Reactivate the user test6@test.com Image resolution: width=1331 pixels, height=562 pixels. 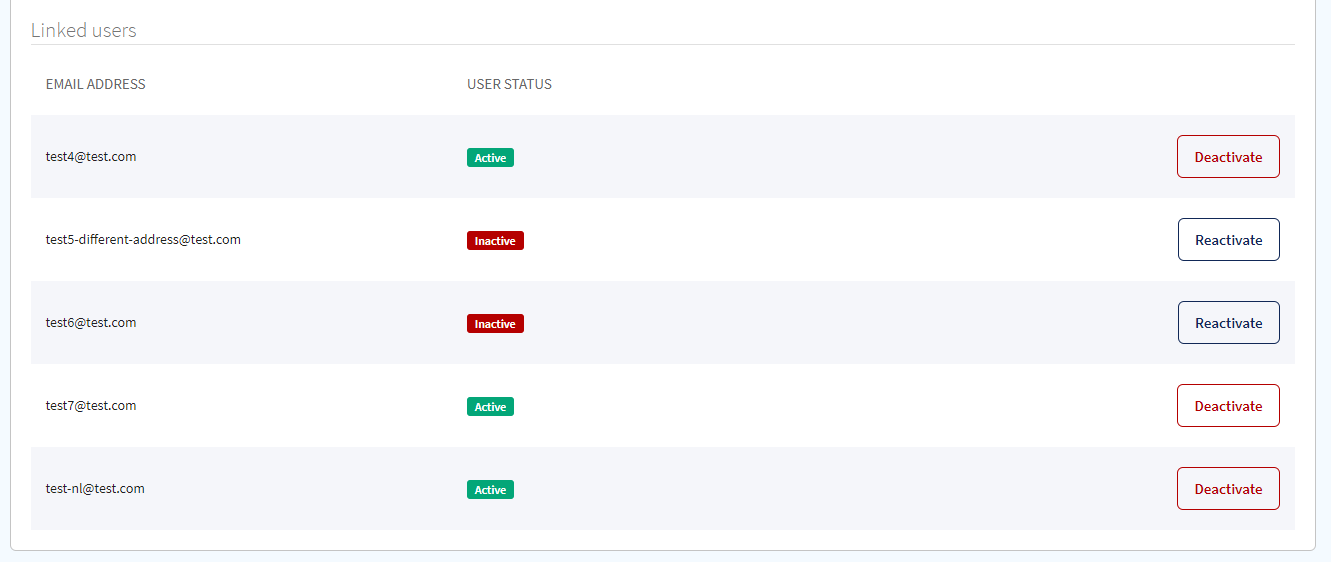click(1228, 323)
